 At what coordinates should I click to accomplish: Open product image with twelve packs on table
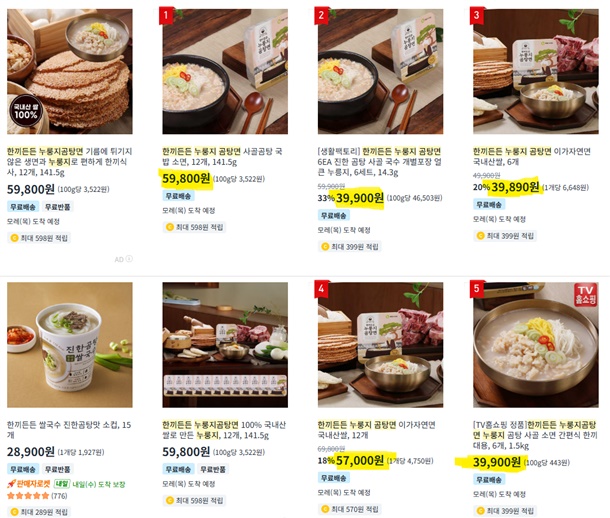pos(225,345)
